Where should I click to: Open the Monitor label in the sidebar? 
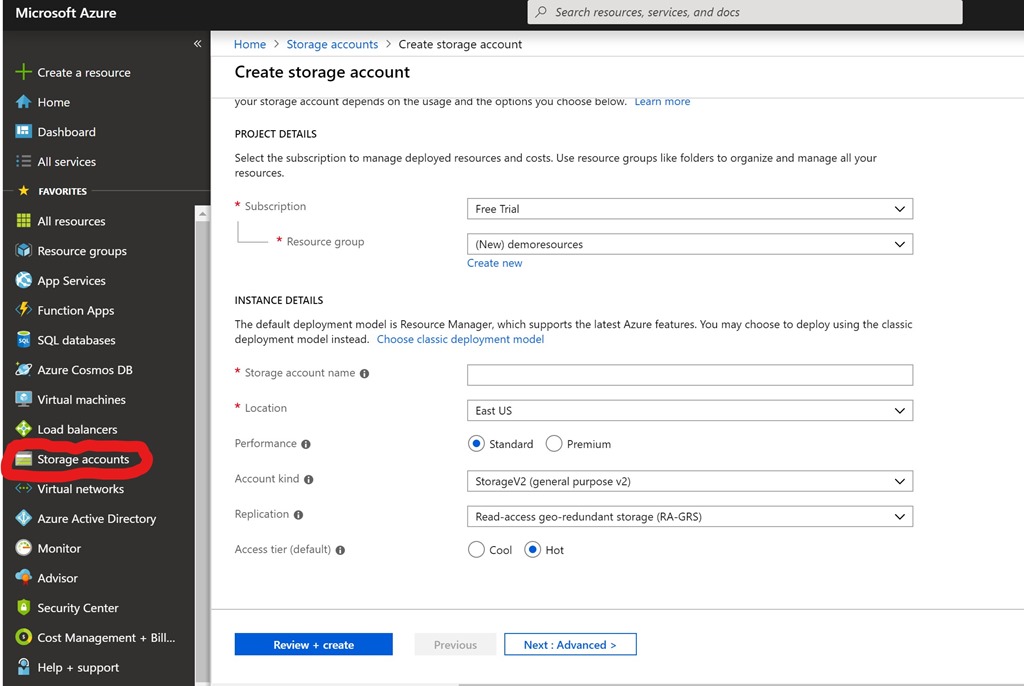point(59,548)
